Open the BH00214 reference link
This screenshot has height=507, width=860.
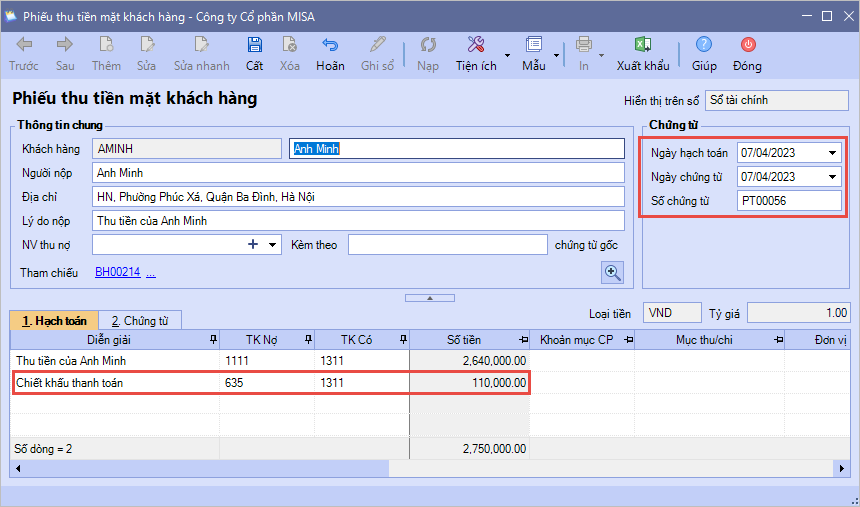(117, 272)
